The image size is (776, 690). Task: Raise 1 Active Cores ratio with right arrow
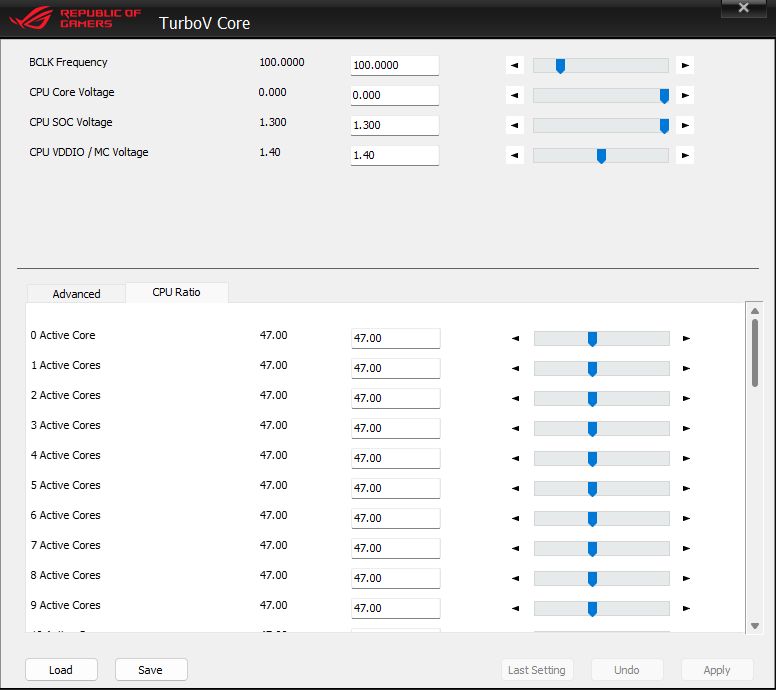tap(686, 369)
